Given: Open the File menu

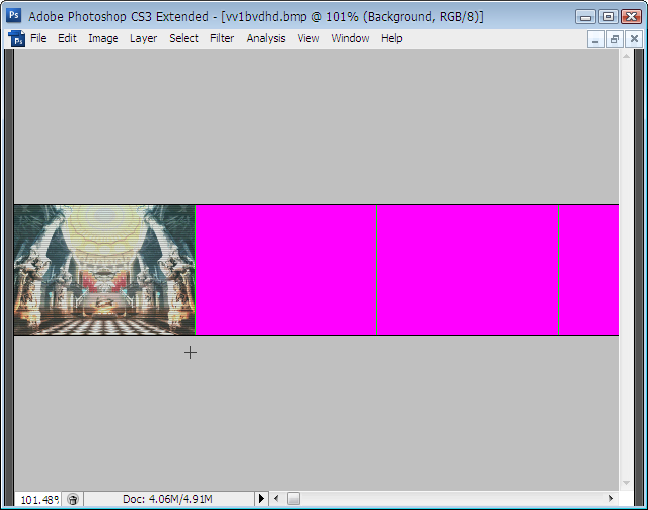Looking at the screenshot, I should point(38,38).
